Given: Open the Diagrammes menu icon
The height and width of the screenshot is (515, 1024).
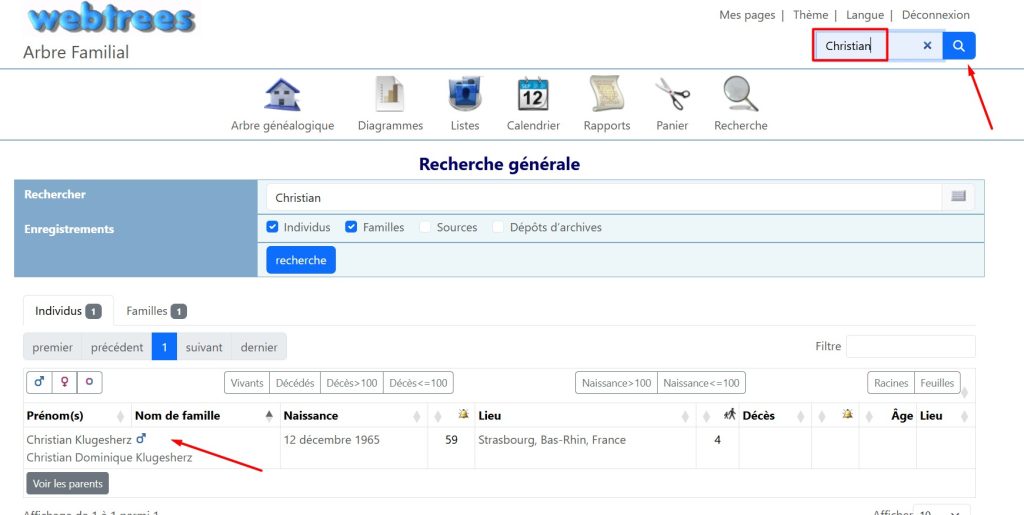Looking at the screenshot, I should [x=390, y=95].
